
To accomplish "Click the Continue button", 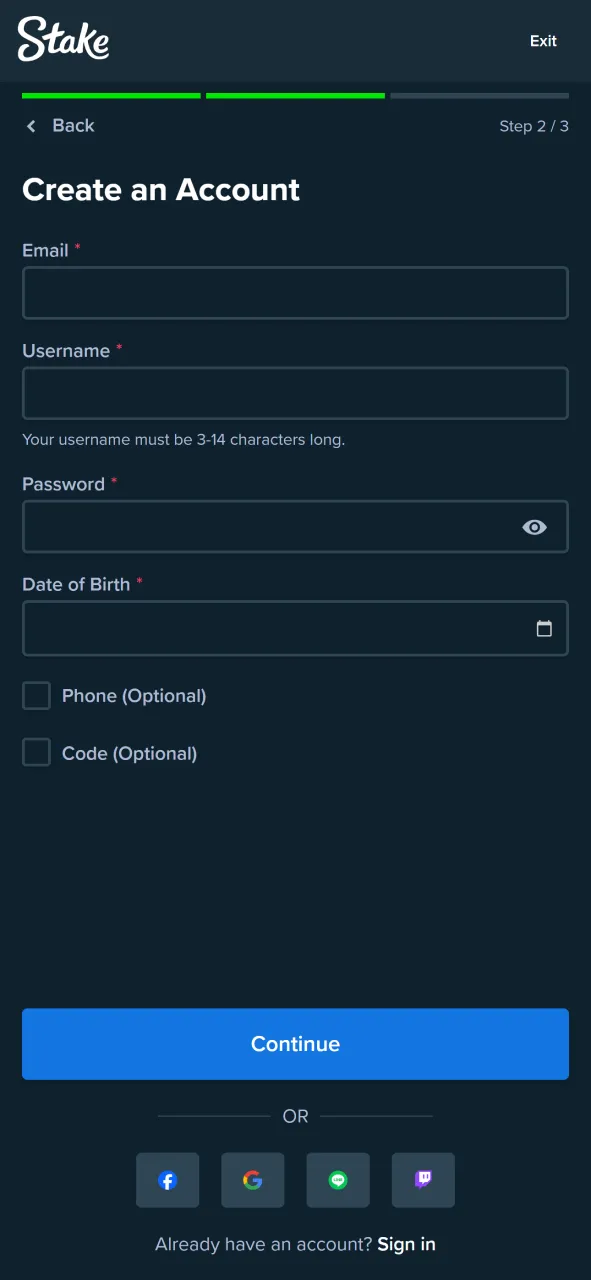I will [x=295, y=1043].
